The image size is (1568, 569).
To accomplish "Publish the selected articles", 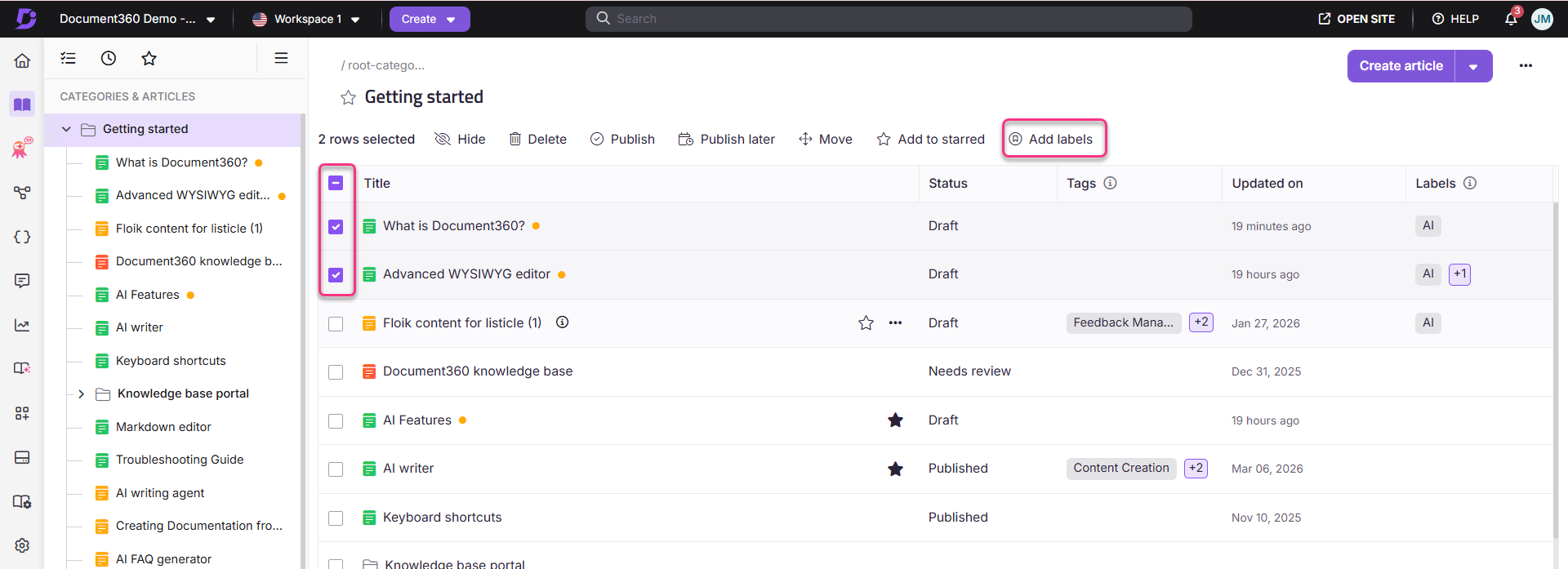I will [622, 139].
